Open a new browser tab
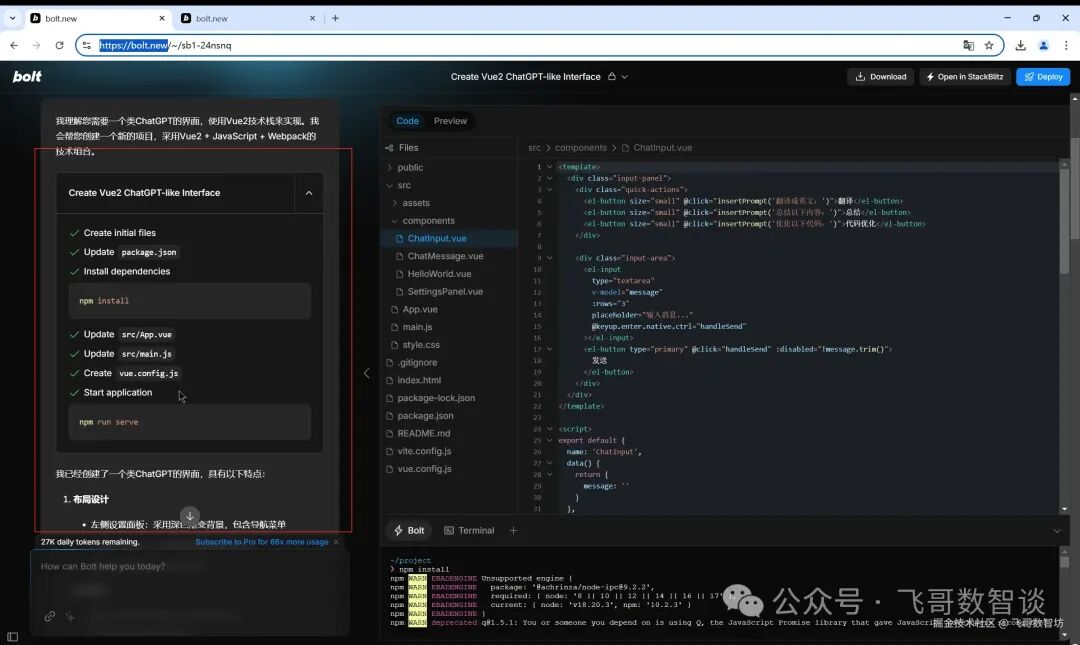This screenshot has height=645, width=1080. point(335,18)
